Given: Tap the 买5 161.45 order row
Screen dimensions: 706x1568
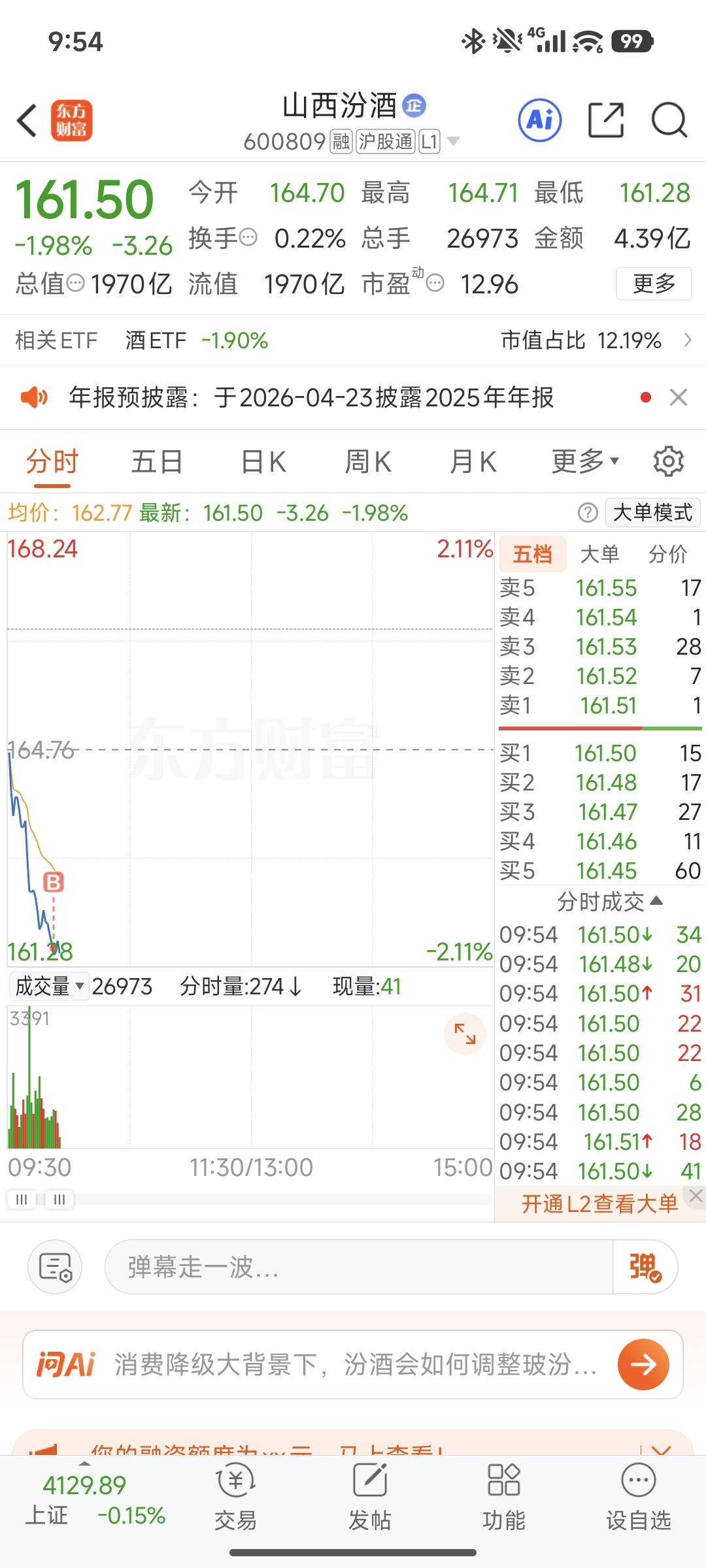Looking at the screenshot, I should pos(600,870).
